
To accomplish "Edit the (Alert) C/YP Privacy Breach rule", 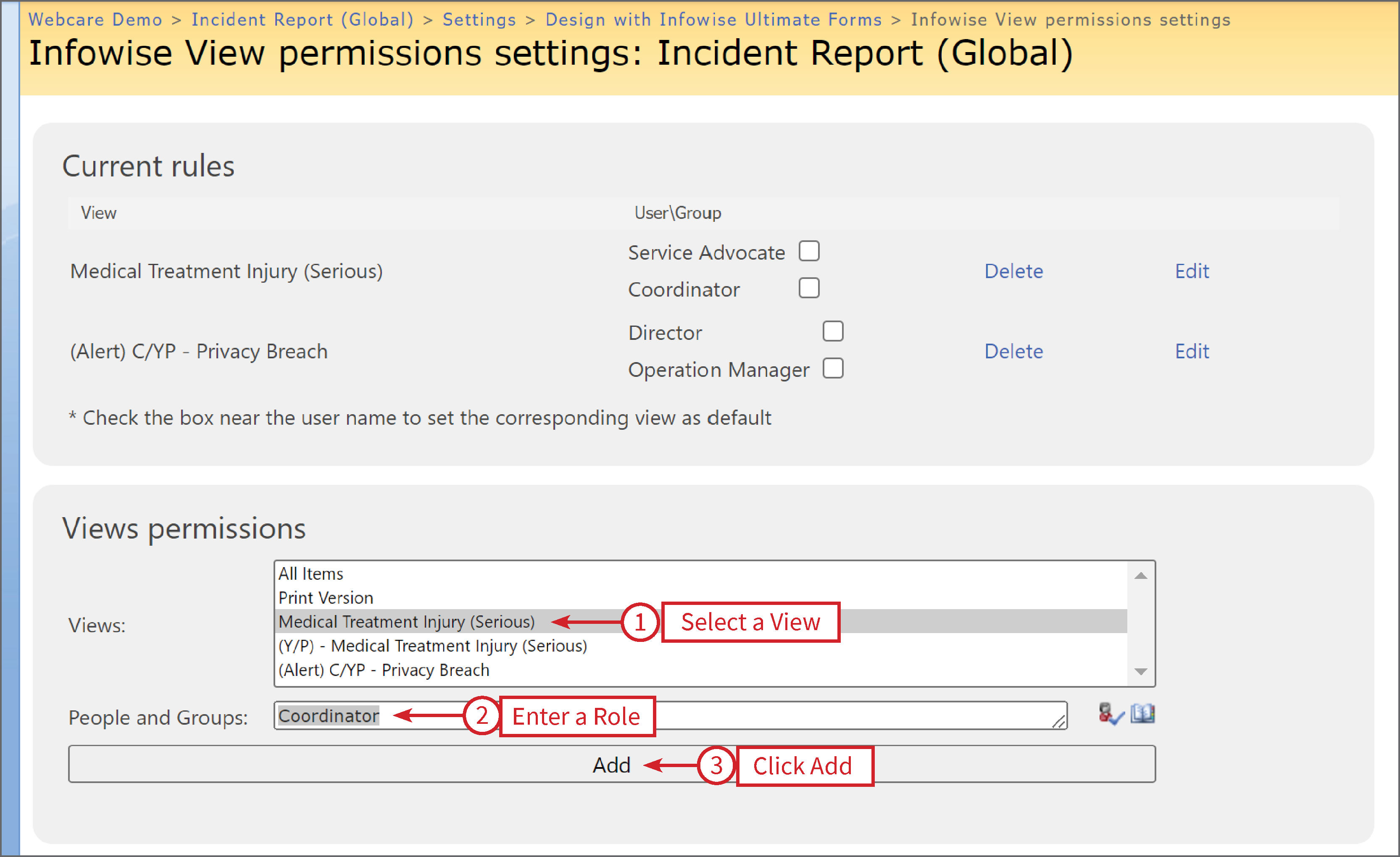I will point(1192,351).
